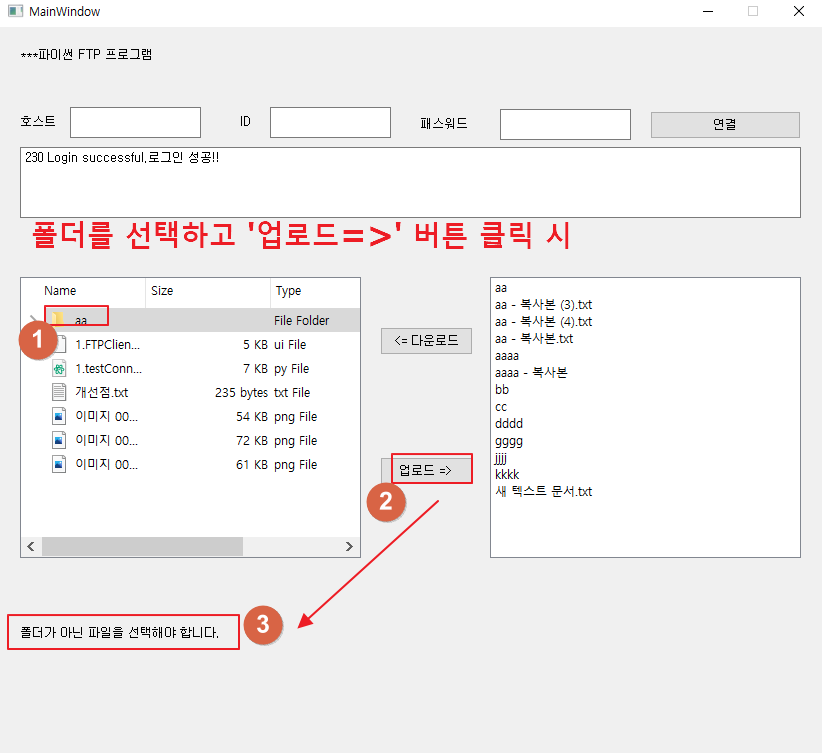Click the horizontal scrollbar right arrow
Viewport: 822px width, 753px height.
349,546
